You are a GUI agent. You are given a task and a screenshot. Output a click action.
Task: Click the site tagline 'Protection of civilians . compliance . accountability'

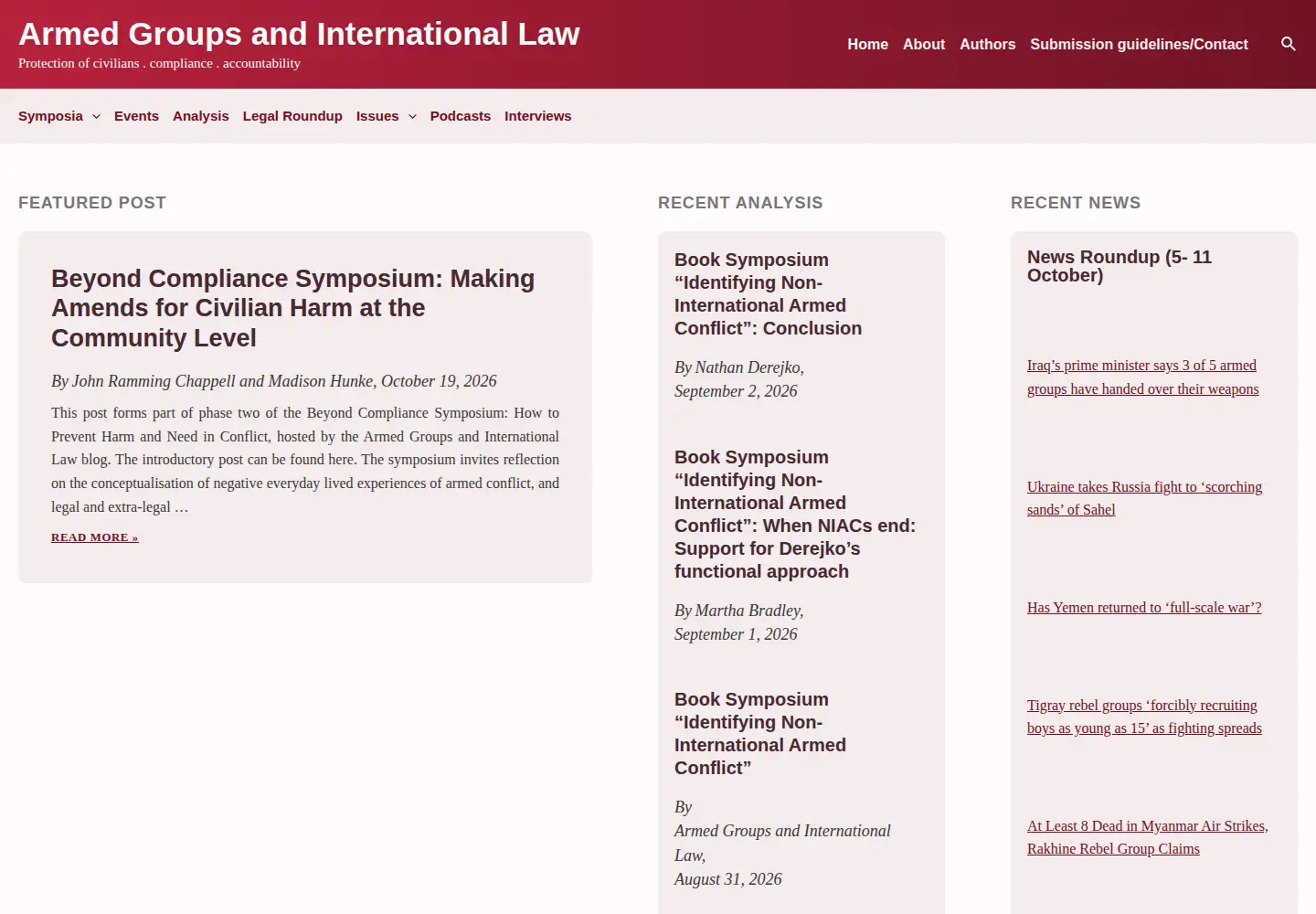point(159,63)
